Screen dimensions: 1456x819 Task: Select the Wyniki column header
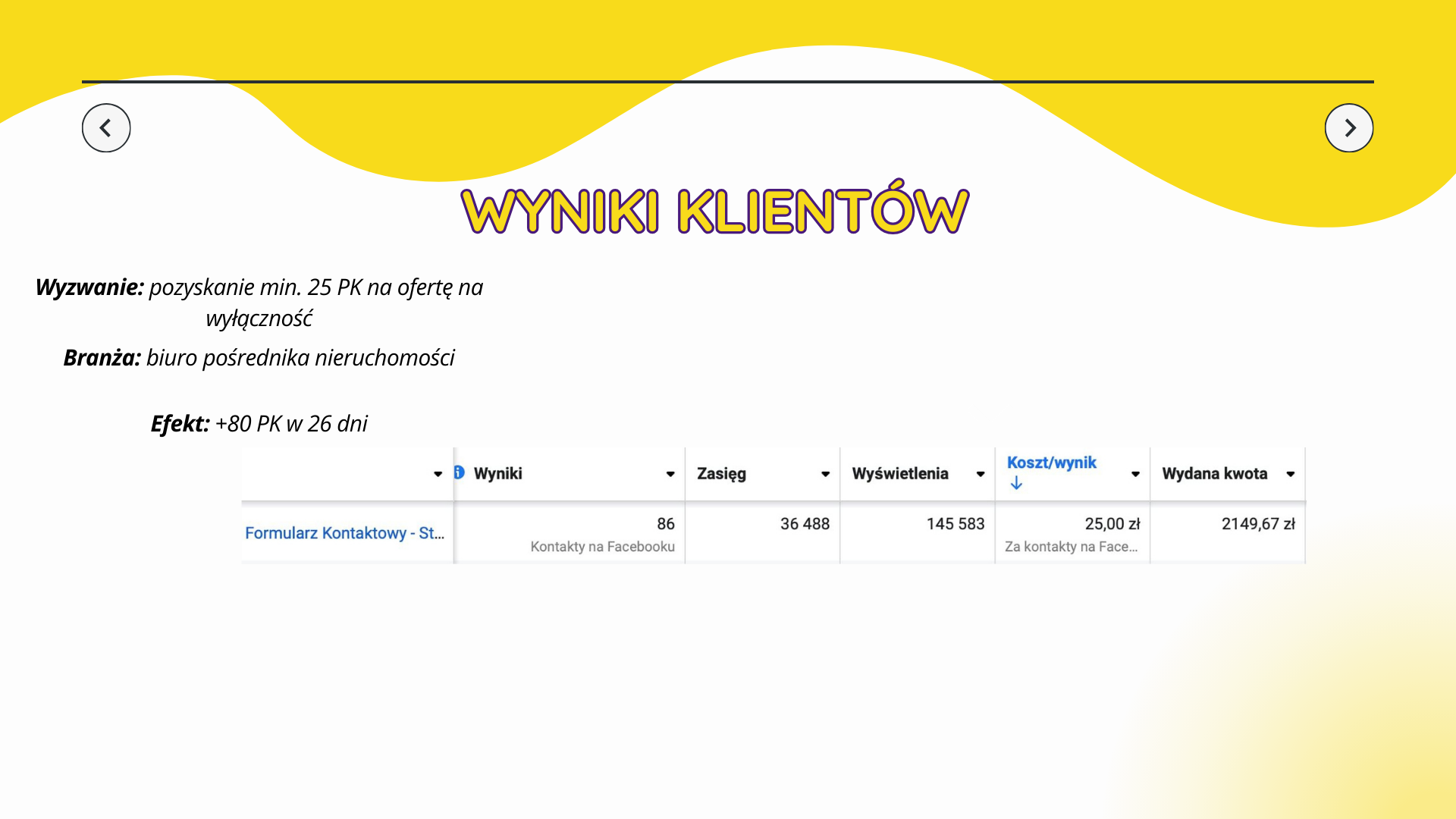tap(497, 473)
